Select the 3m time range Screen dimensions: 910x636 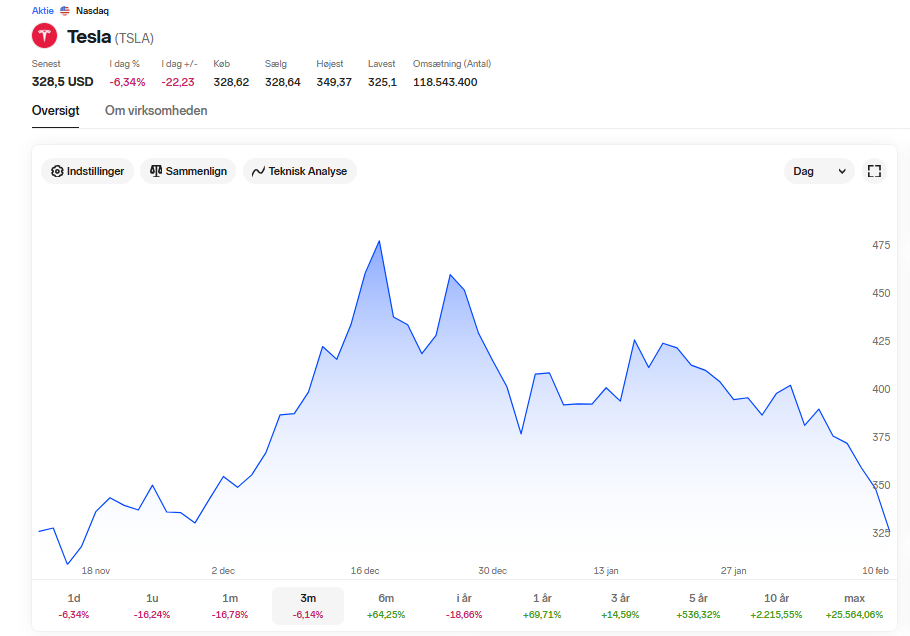pos(308,606)
